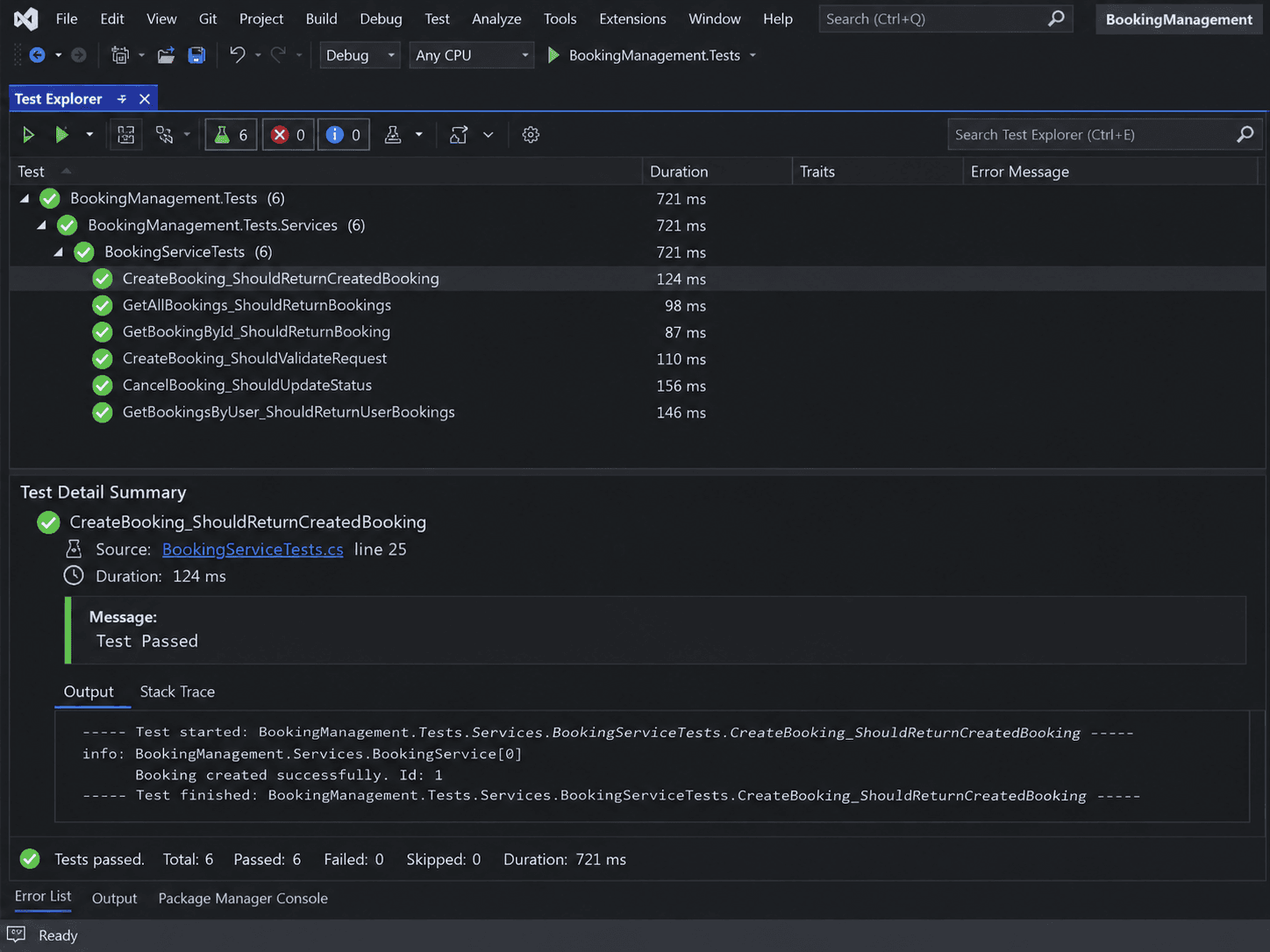Image resolution: width=1270 pixels, height=952 pixels.
Task: Click the redo arrow icon
Action: tap(278, 54)
